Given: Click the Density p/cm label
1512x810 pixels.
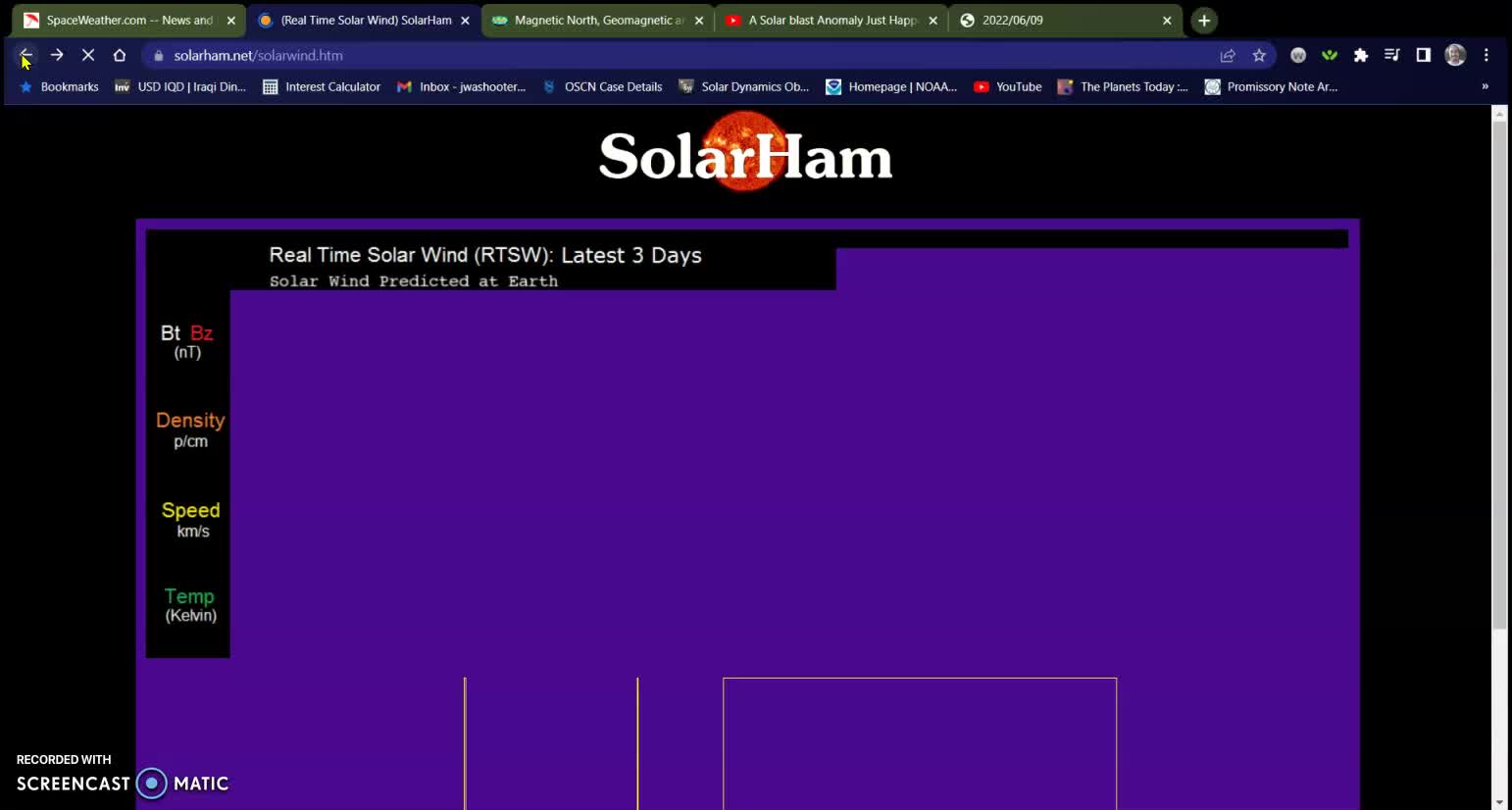Looking at the screenshot, I should point(190,430).
